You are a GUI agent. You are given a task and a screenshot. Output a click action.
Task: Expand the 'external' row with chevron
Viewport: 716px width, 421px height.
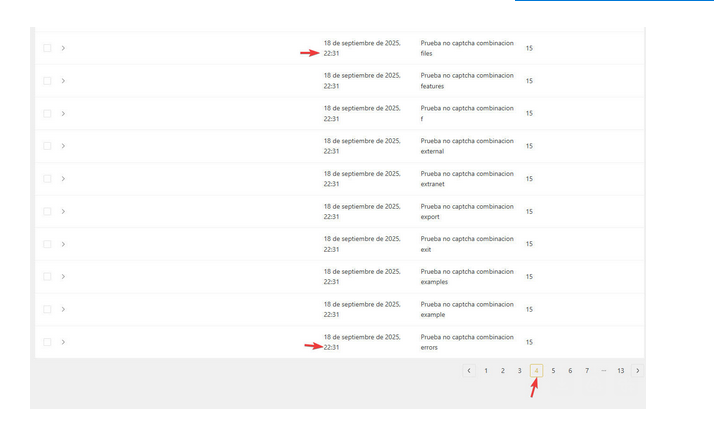click(x=63, y=146)
